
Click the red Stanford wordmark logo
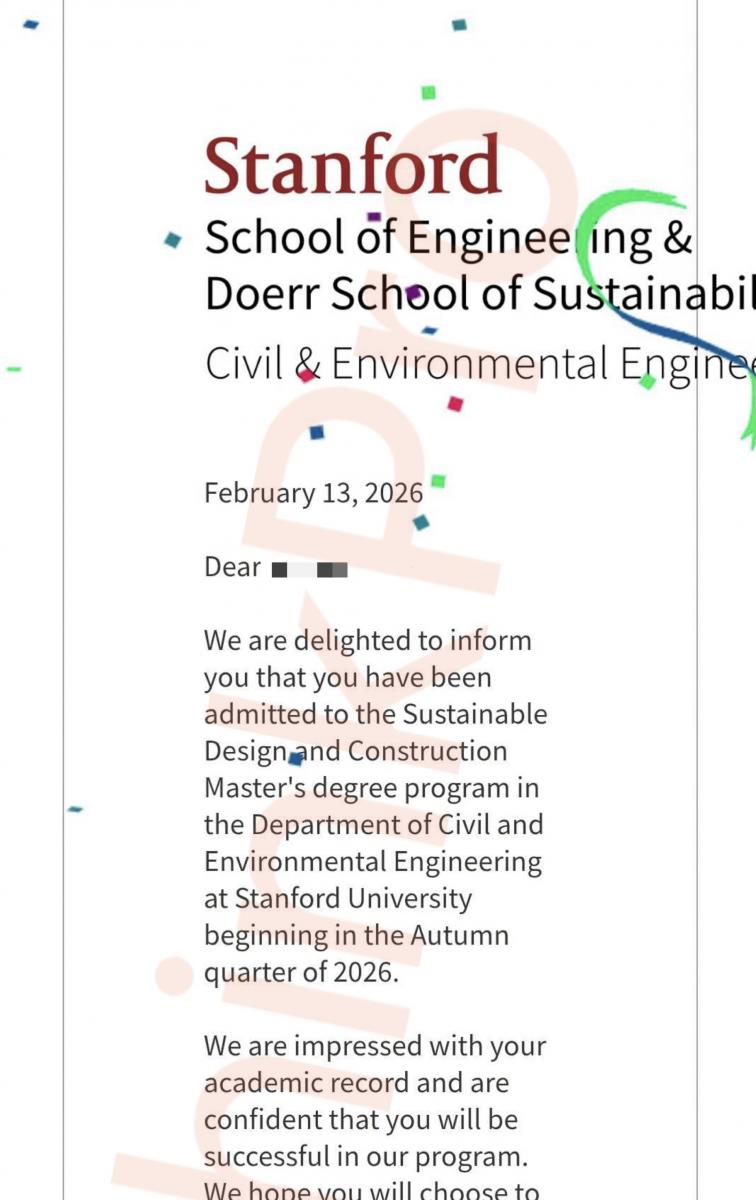coord(352,166)
